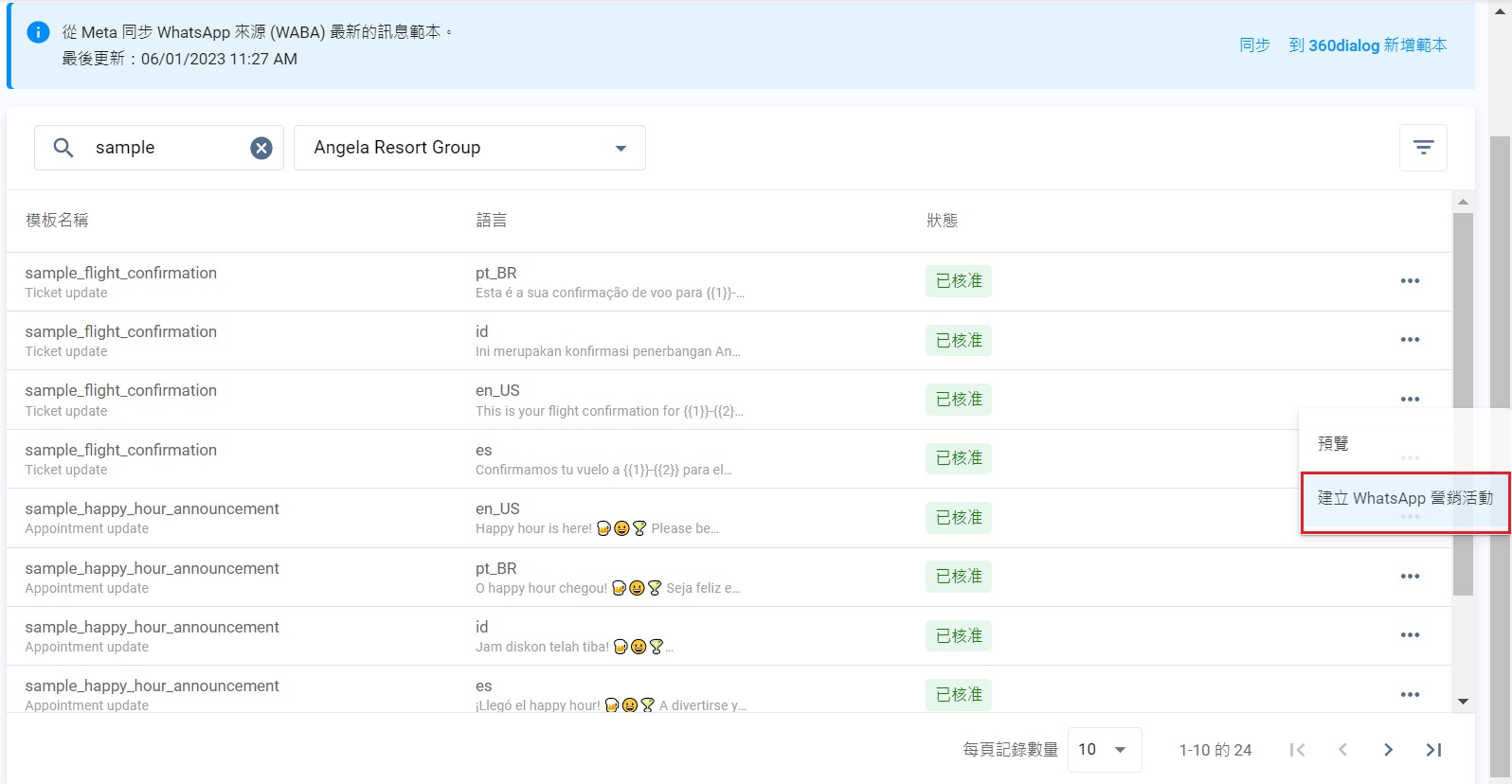Click the blue info icon in banner

pyautogui.click(x=38, y=32)
